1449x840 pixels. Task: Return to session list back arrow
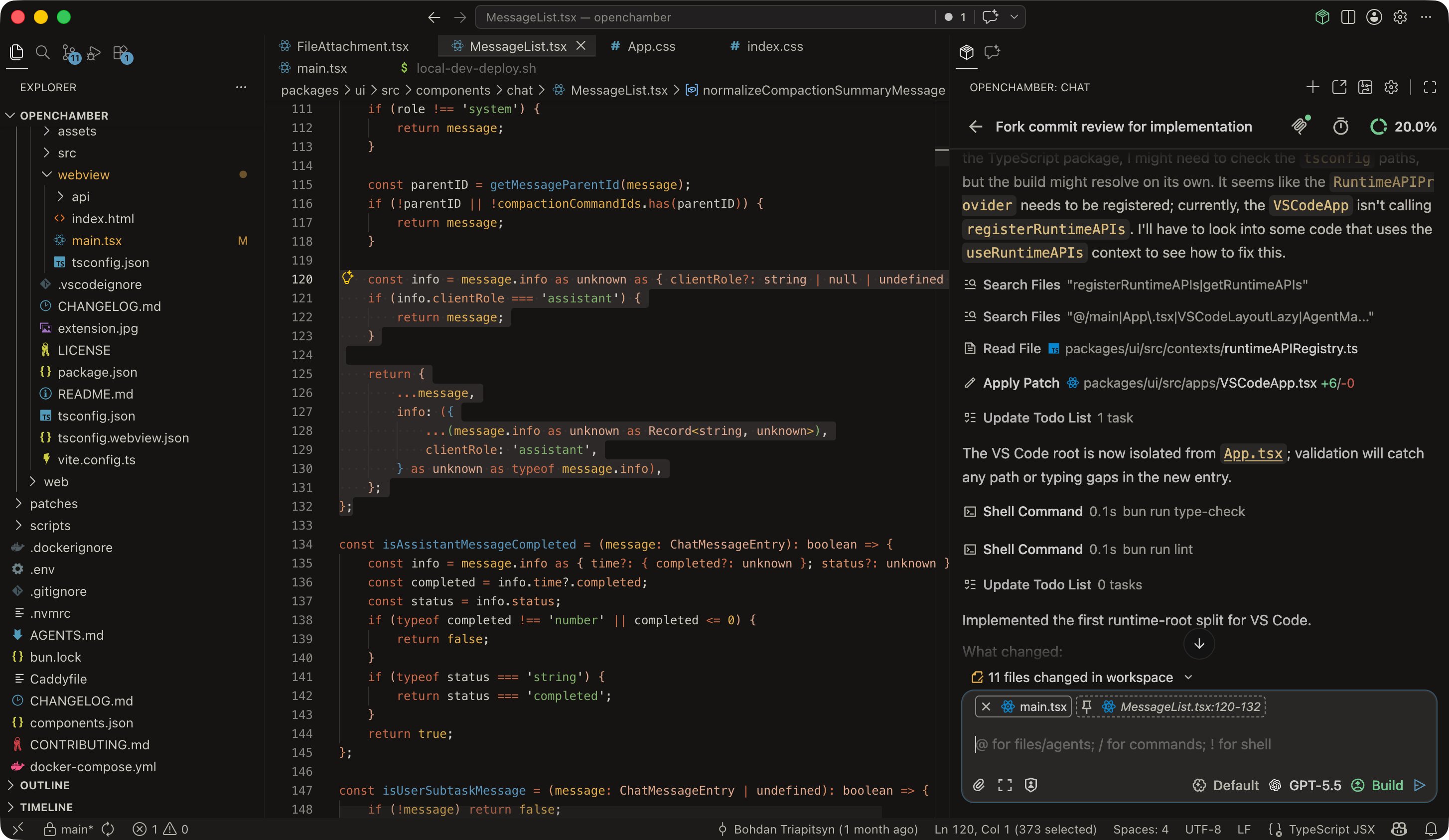click(x=976, y=127)
